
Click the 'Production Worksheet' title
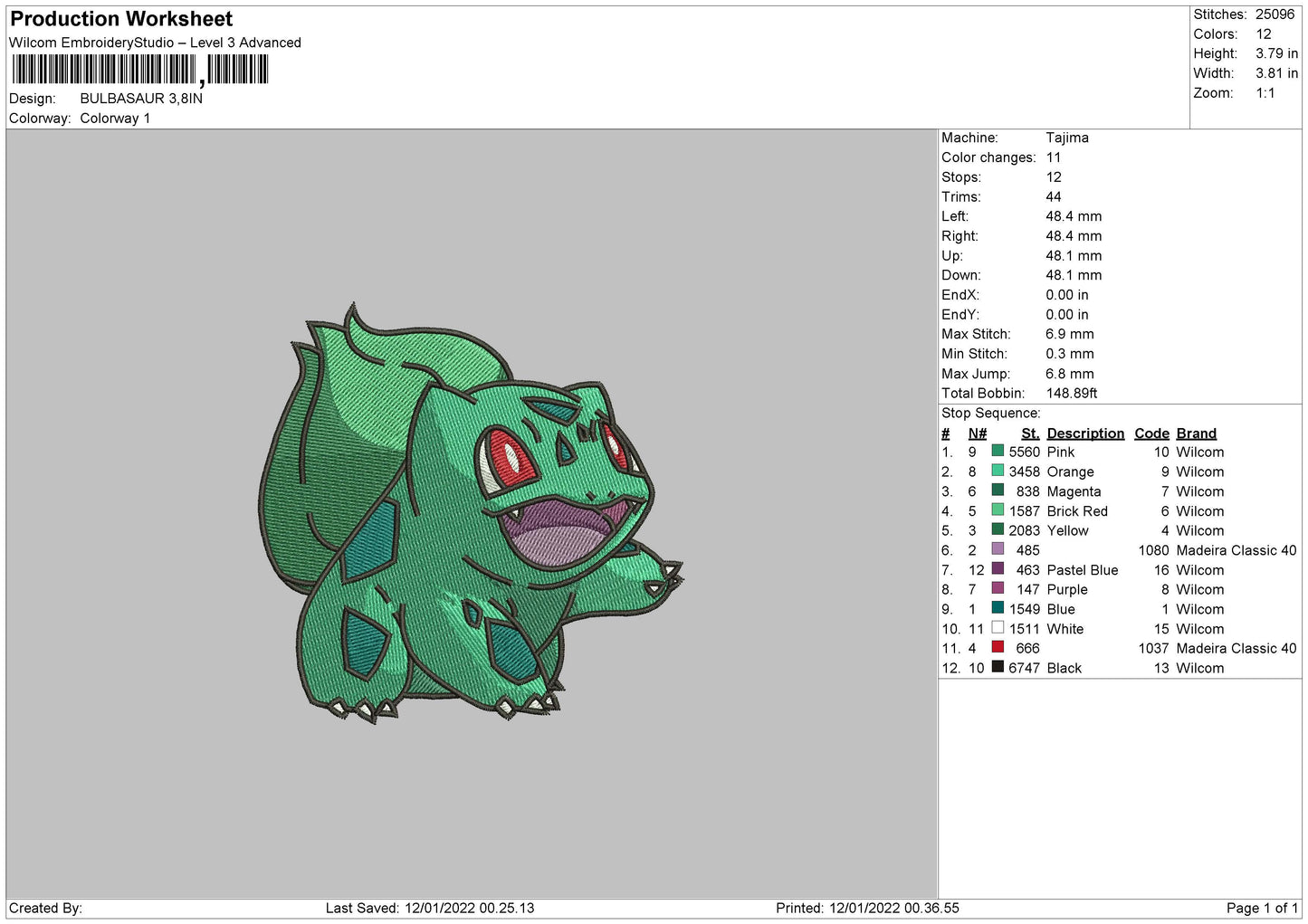click(x=121, y=19)
